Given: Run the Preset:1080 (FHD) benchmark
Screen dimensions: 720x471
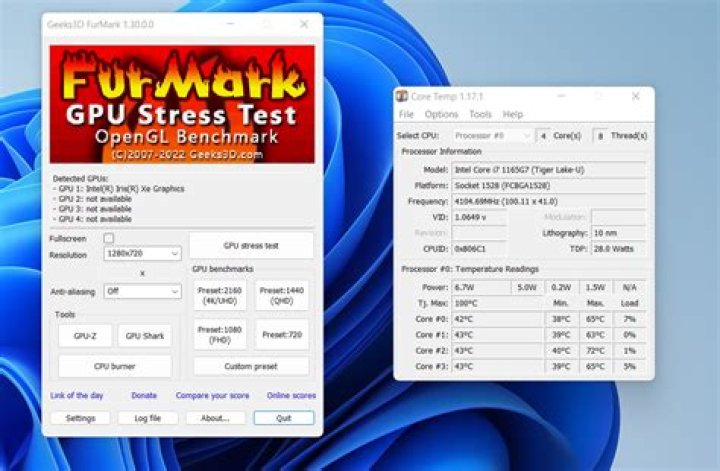Looking at the screenshot, I should (x=220, y=335).
